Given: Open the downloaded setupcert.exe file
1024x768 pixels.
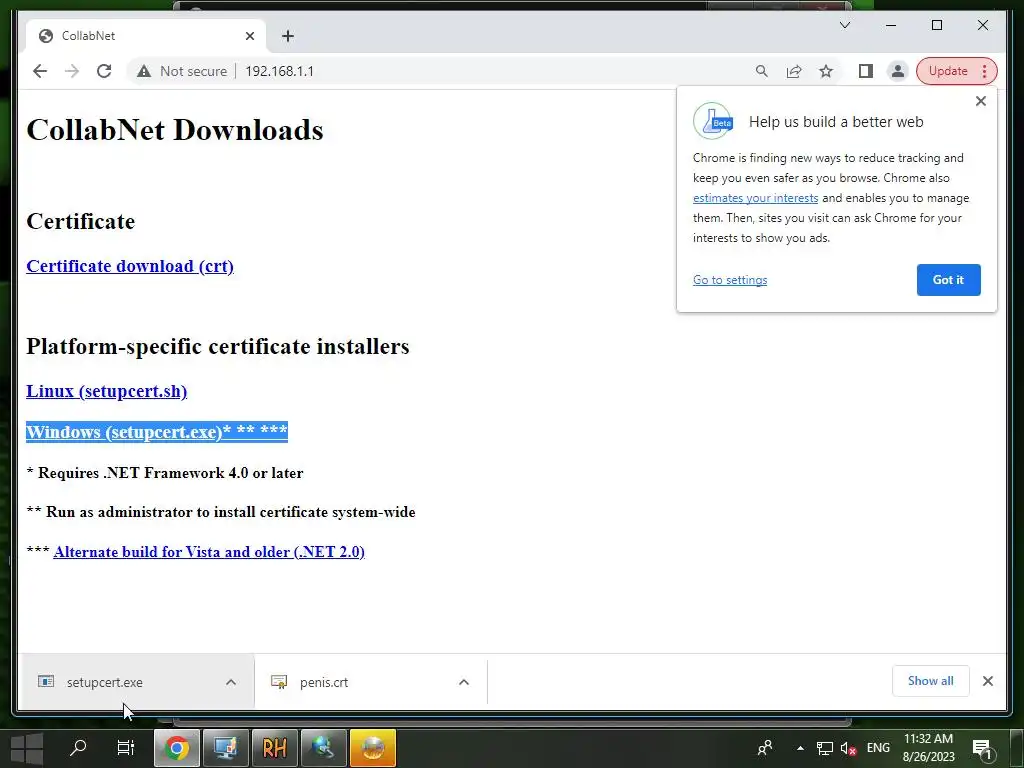Looking at the screenshot, I should click(x=104, y=682).
